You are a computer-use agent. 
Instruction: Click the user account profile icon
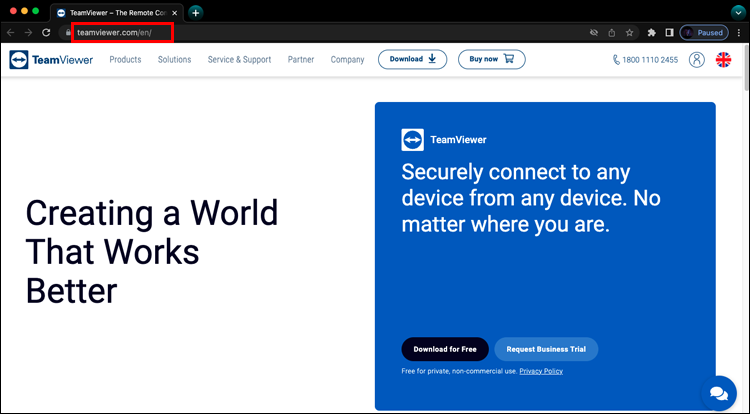[696, 60]
